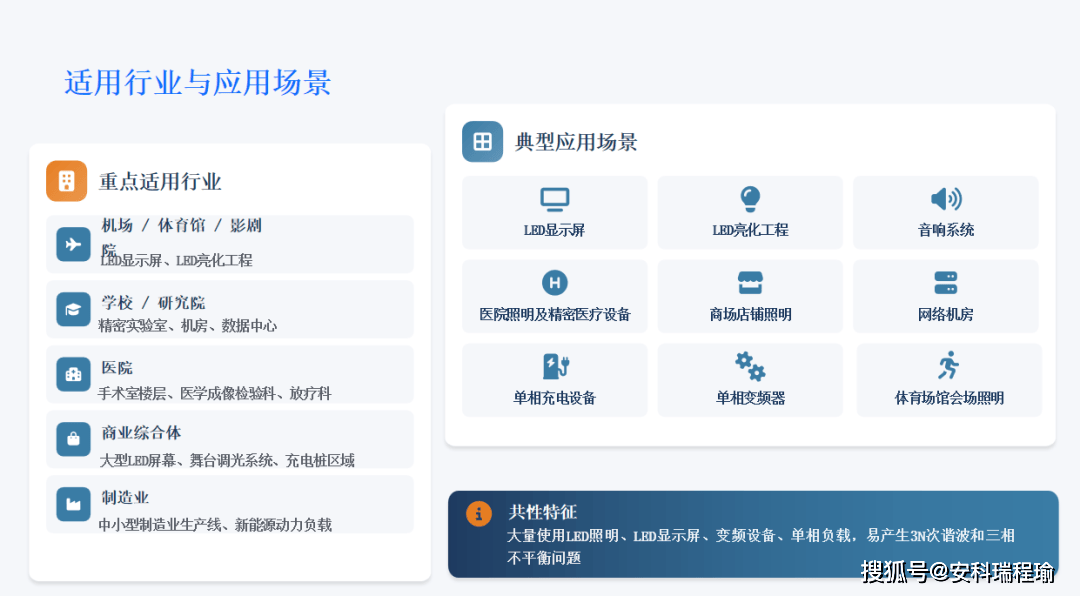Click the 商业综合体 row title
Screen dimensions: 1080x596
pos(141,433)
